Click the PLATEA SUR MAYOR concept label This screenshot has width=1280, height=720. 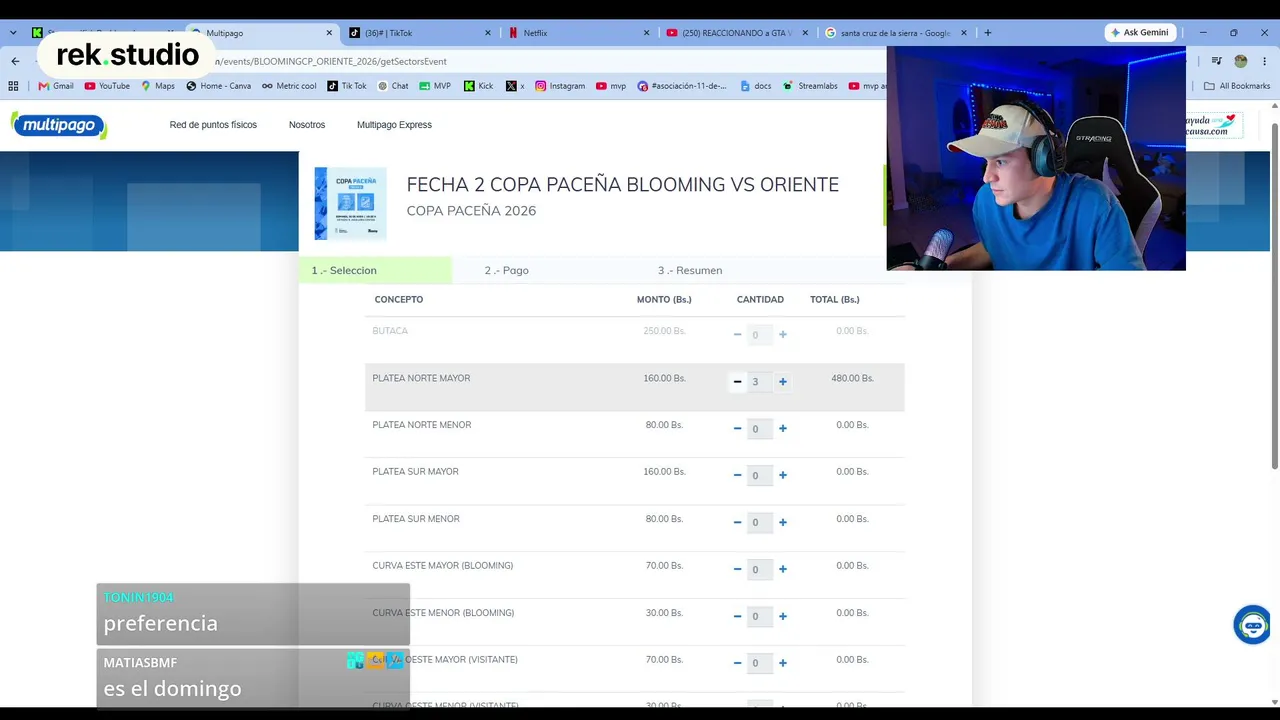pos(416,472)
